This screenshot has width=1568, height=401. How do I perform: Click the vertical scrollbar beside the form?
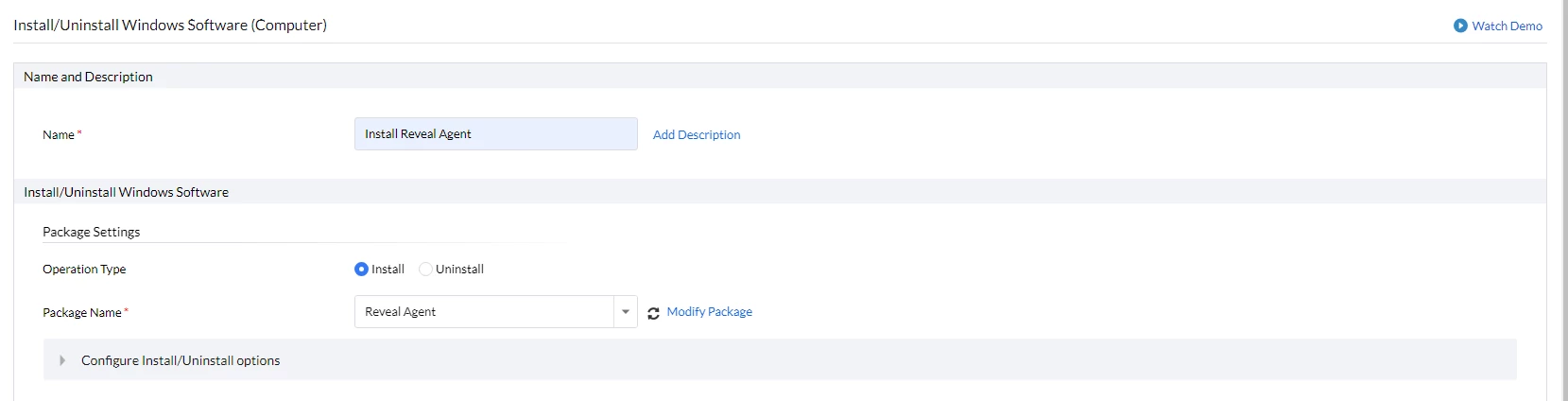pyautogui.click(x=1565, y=200)
